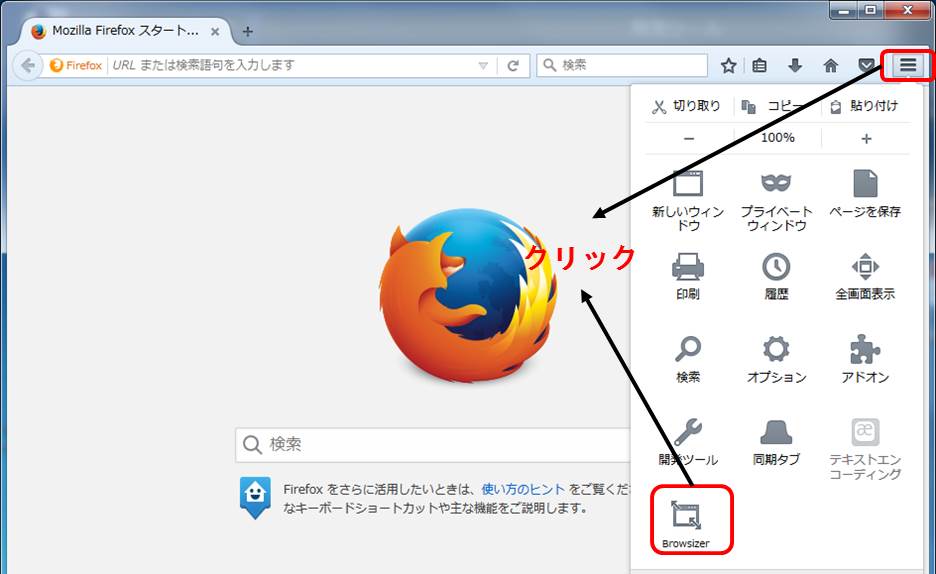Toggle 全画面表示 fullscreen icon
The image size is (936, 574).
pyautogui.click(x=866, y=267)
